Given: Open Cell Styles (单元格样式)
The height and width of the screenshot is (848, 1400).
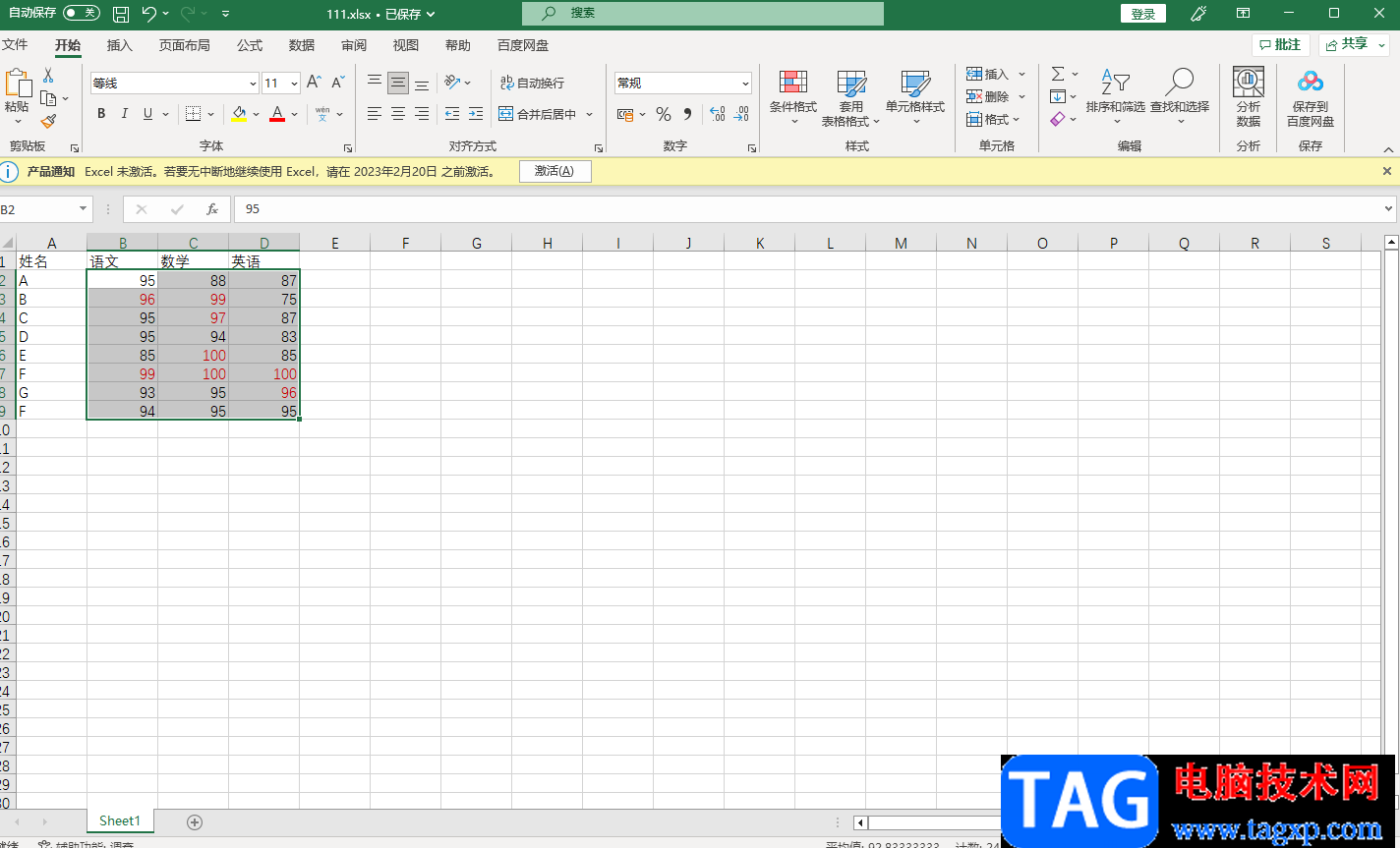Looking at the screenshot, I should pos(915,98).
